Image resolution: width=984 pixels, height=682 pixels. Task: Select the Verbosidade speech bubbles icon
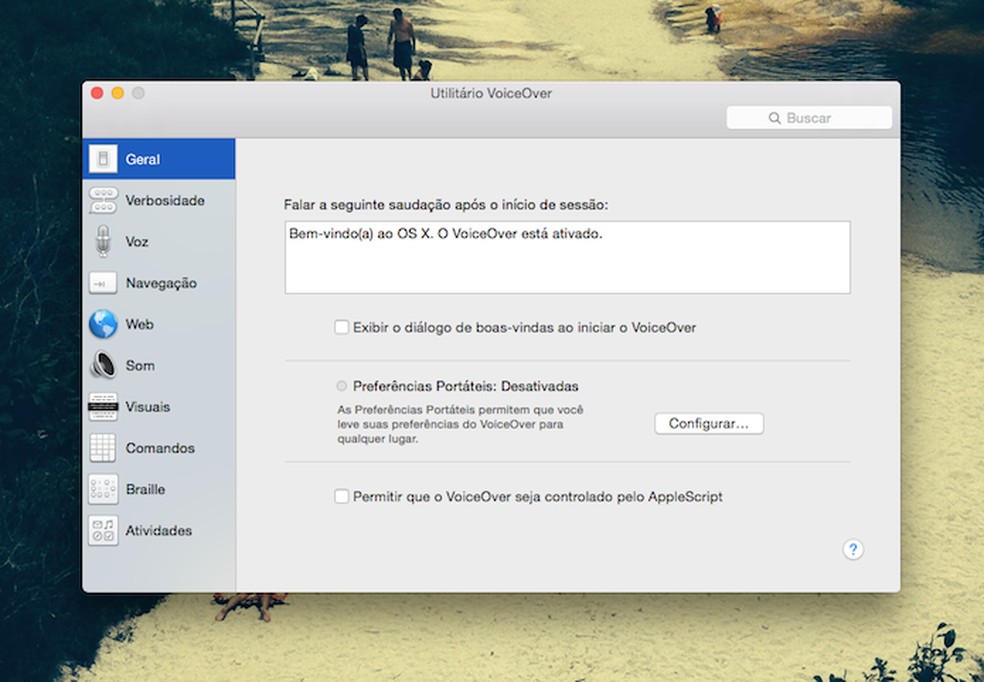click(x=102, y=200)
